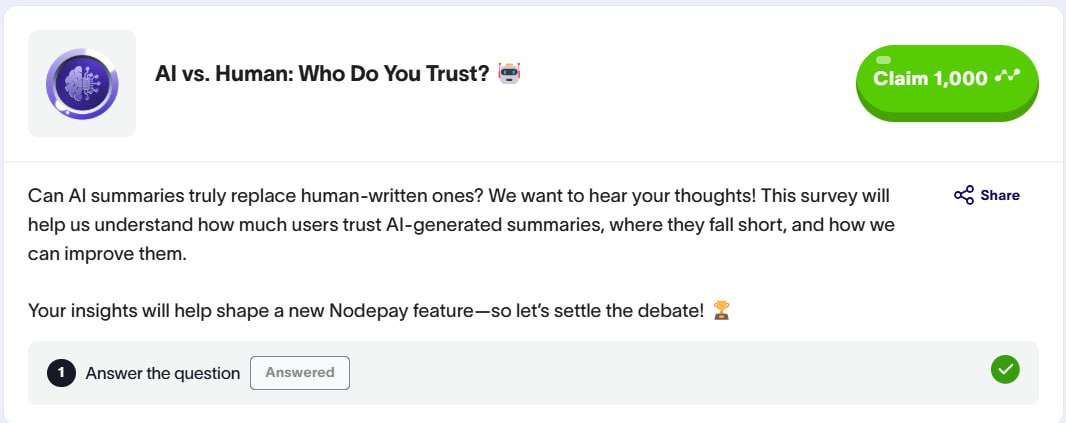Claim the 1,000 points reward
1066x423 pixels.
coord(947,82)
